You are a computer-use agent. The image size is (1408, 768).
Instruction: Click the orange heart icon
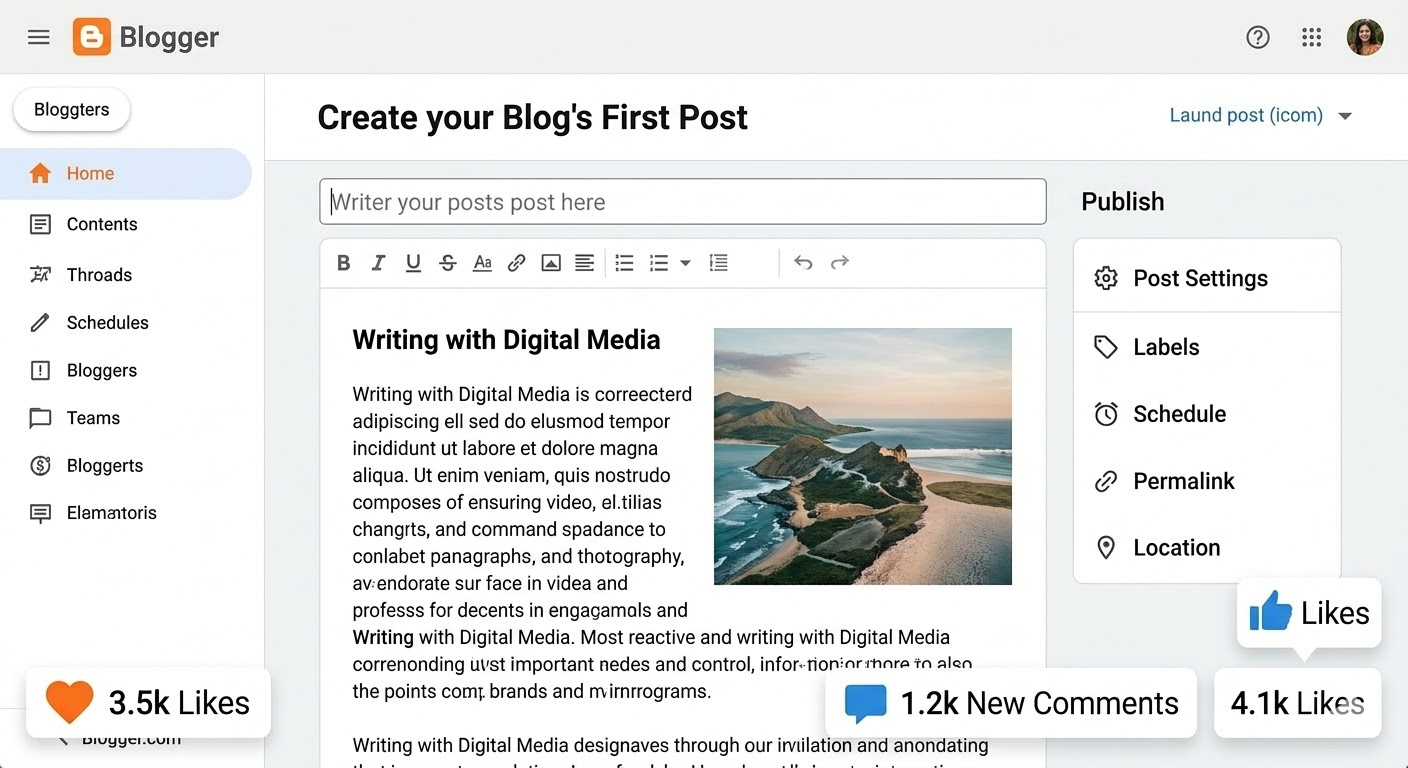pyautogui.click(x=69, y=702)
